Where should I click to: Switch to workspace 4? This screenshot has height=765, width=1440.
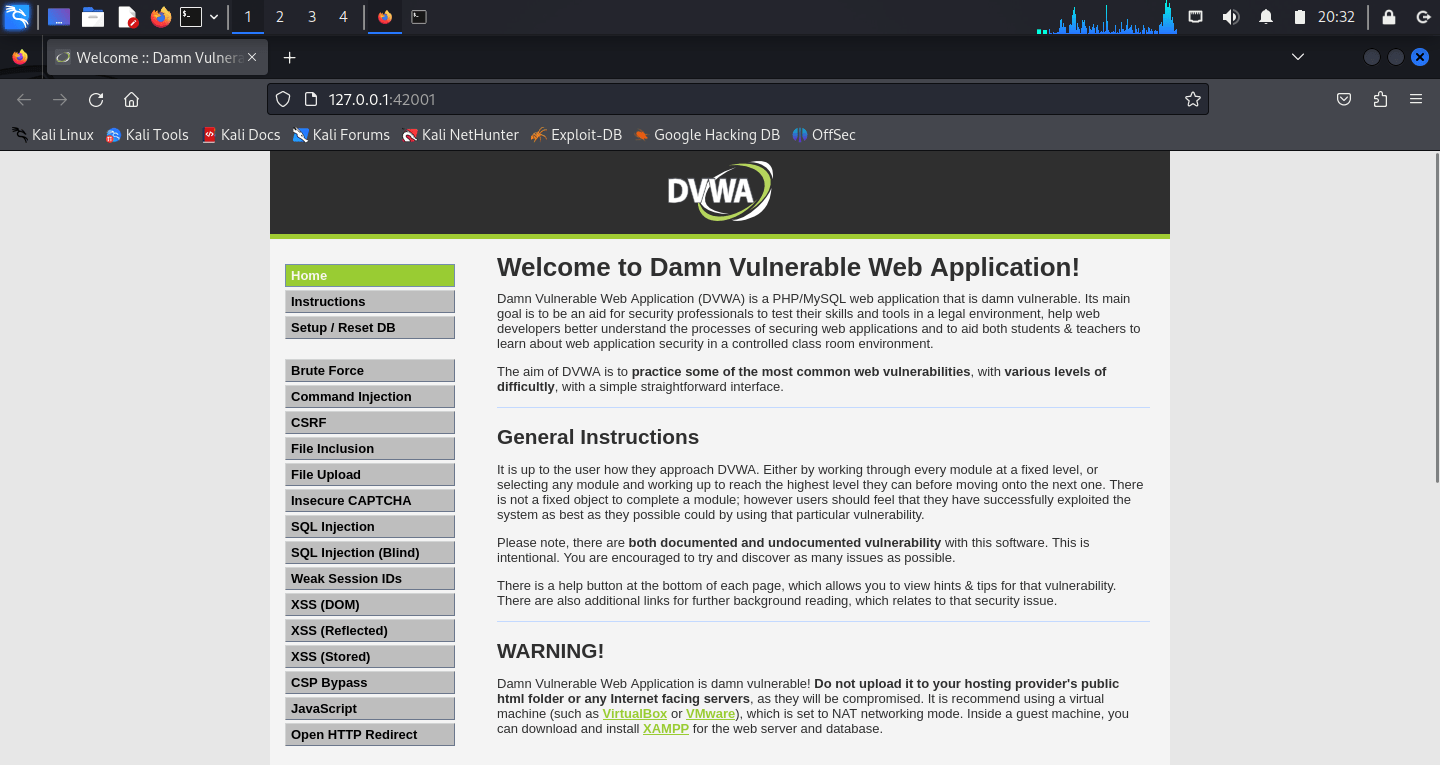tap(344, 16)
